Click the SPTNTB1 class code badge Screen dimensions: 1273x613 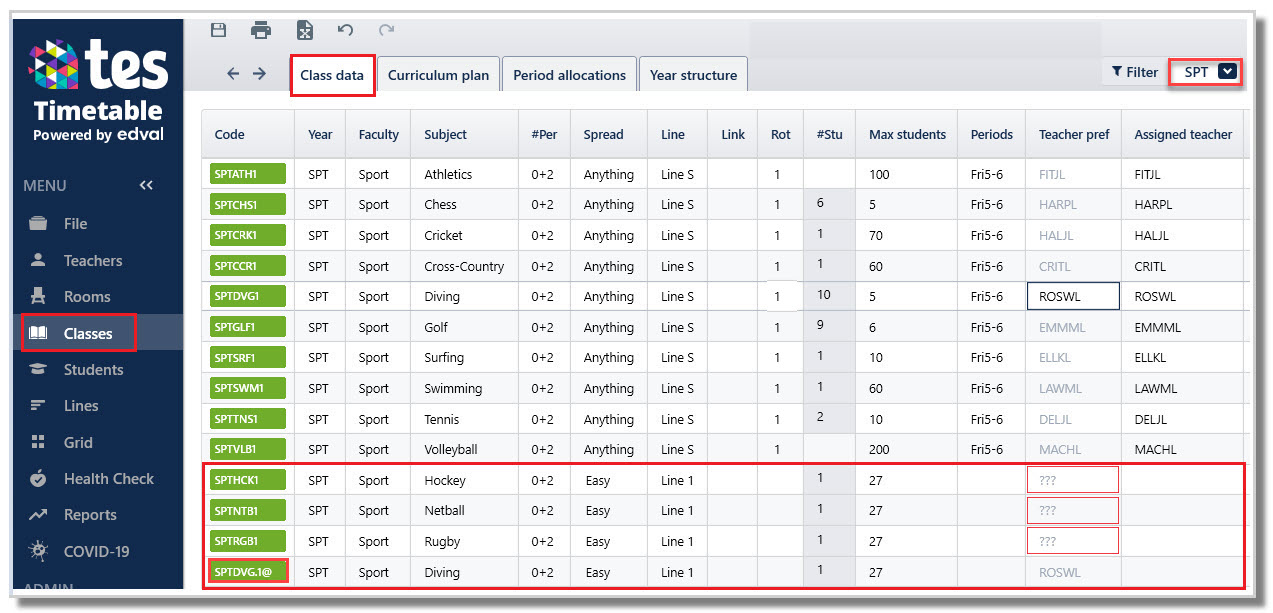[248, 510]
